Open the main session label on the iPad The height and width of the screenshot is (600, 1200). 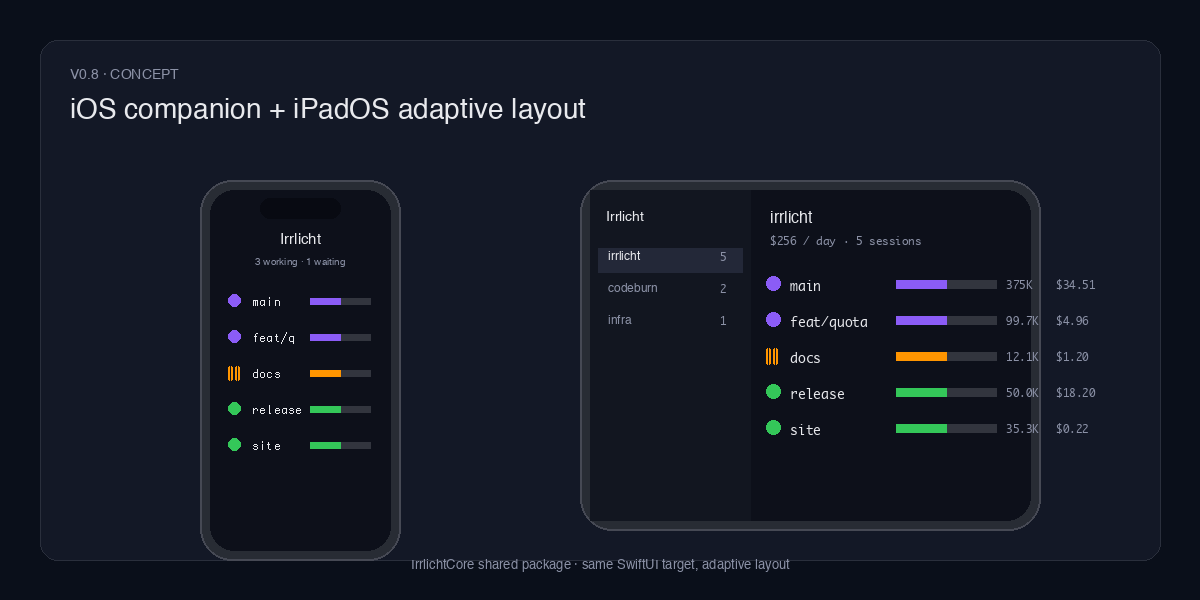tap(805, 286)
